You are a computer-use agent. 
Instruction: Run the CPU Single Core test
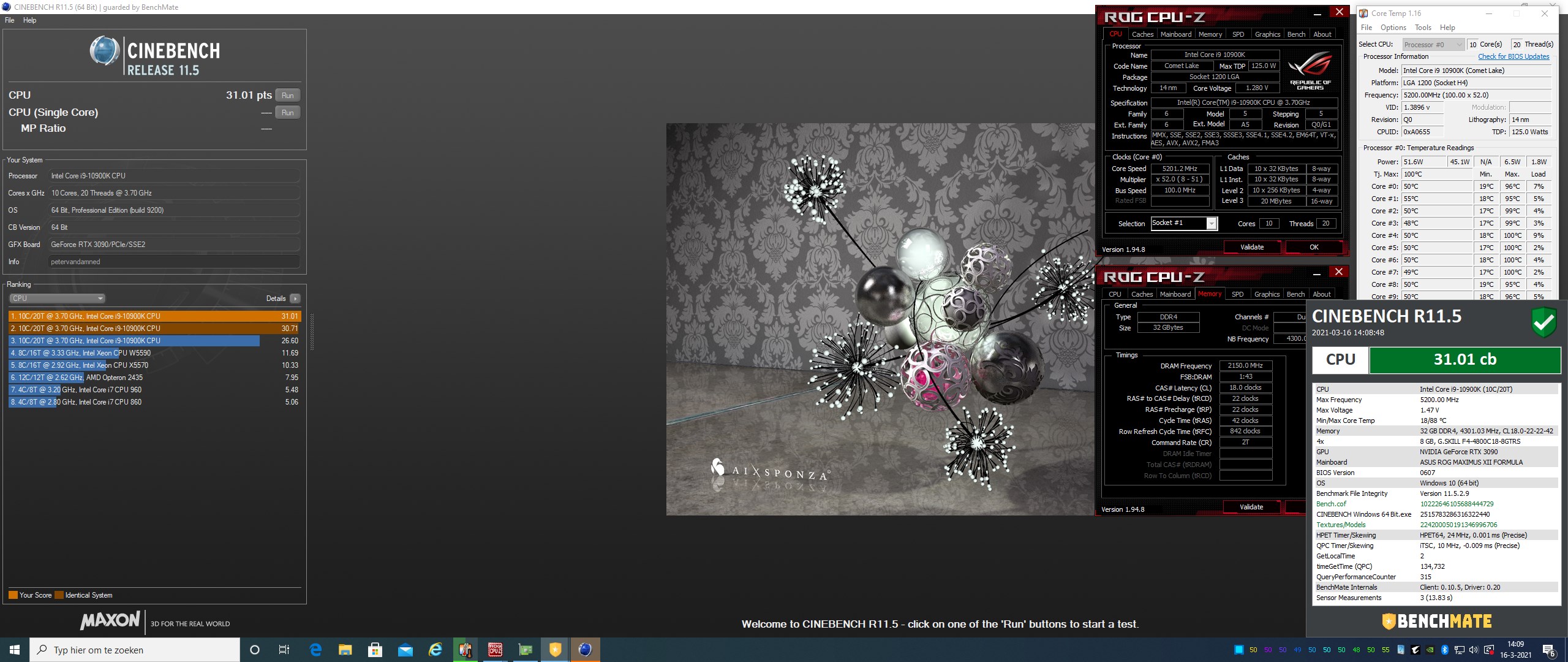tap(288, 112)
